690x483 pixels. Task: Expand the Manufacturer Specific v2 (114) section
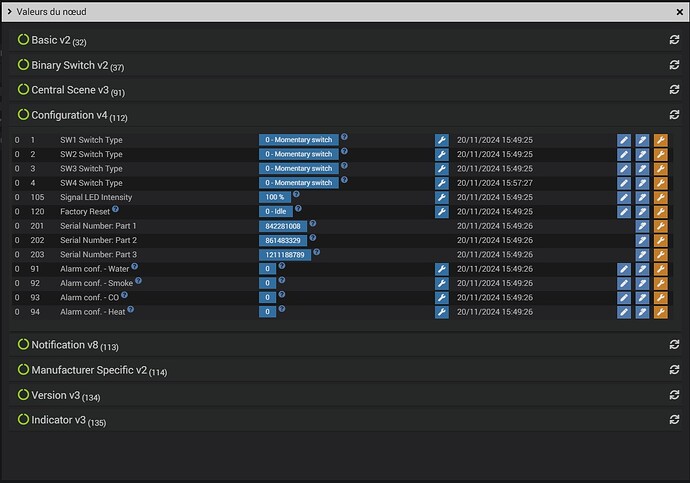click(92, 370)
